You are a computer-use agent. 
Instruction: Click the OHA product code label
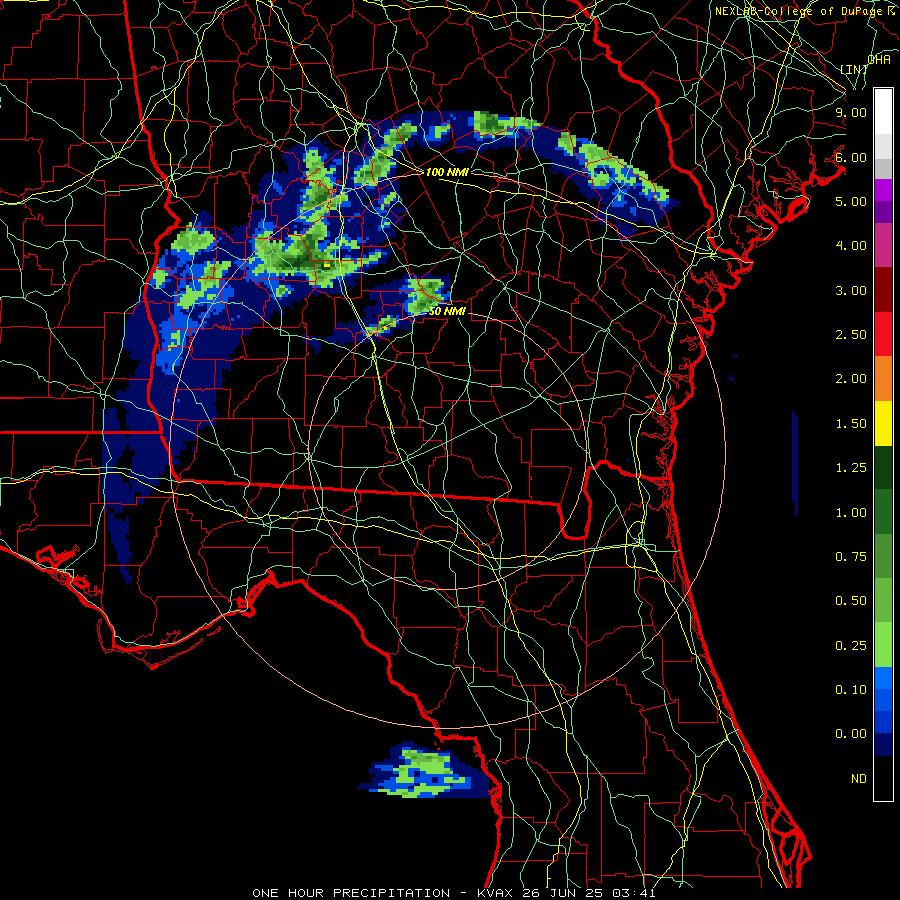879,60
